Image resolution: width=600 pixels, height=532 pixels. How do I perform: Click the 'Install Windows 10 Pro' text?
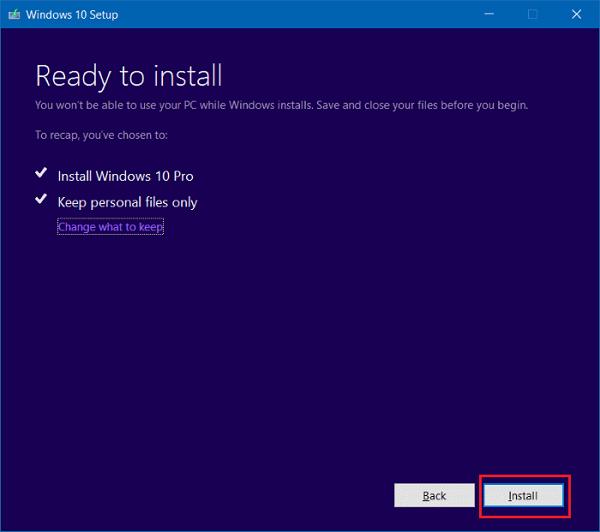(x=126, y=176)
